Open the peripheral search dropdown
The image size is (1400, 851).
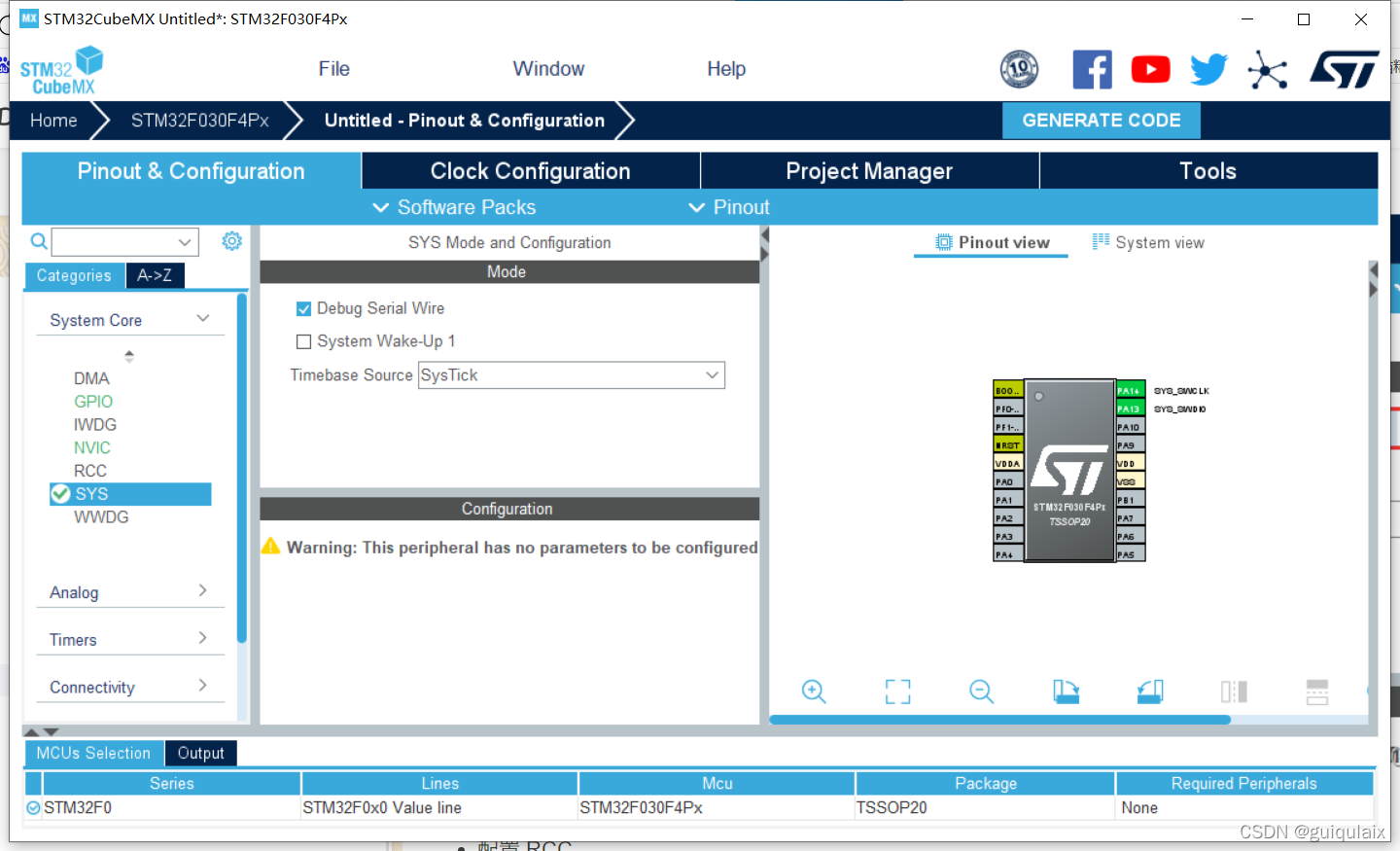(x=185, y=242)
